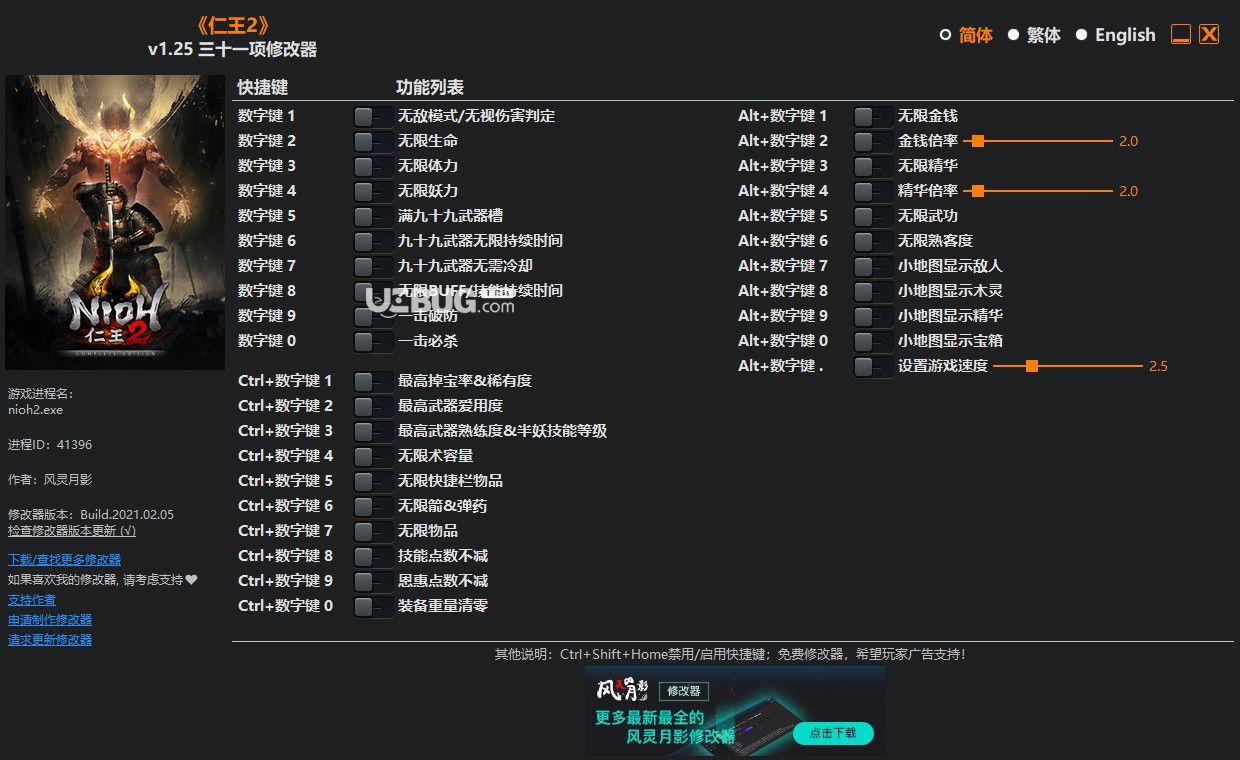The image size is (1240, 760).
Task: Click the 2.5 game speed value
Action: pos(1158,366)
